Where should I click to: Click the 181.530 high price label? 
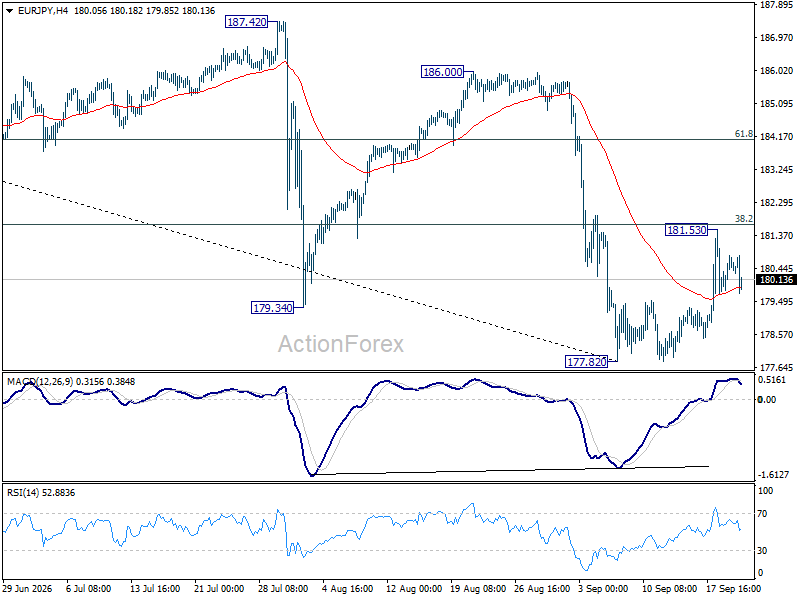click(x=687, y=230)
